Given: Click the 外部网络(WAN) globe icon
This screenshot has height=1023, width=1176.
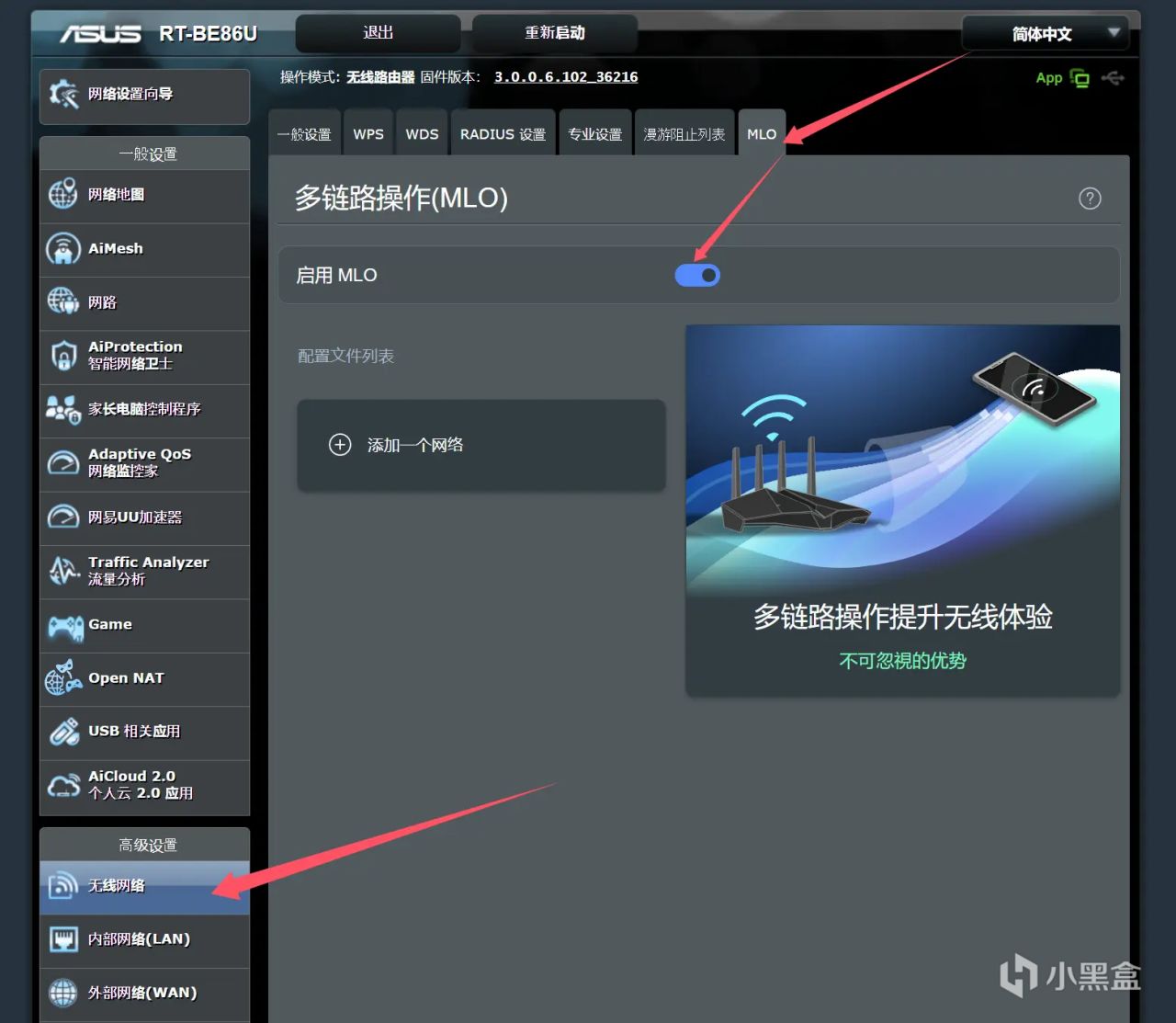Looking at the screenshot, I should 62,993.
